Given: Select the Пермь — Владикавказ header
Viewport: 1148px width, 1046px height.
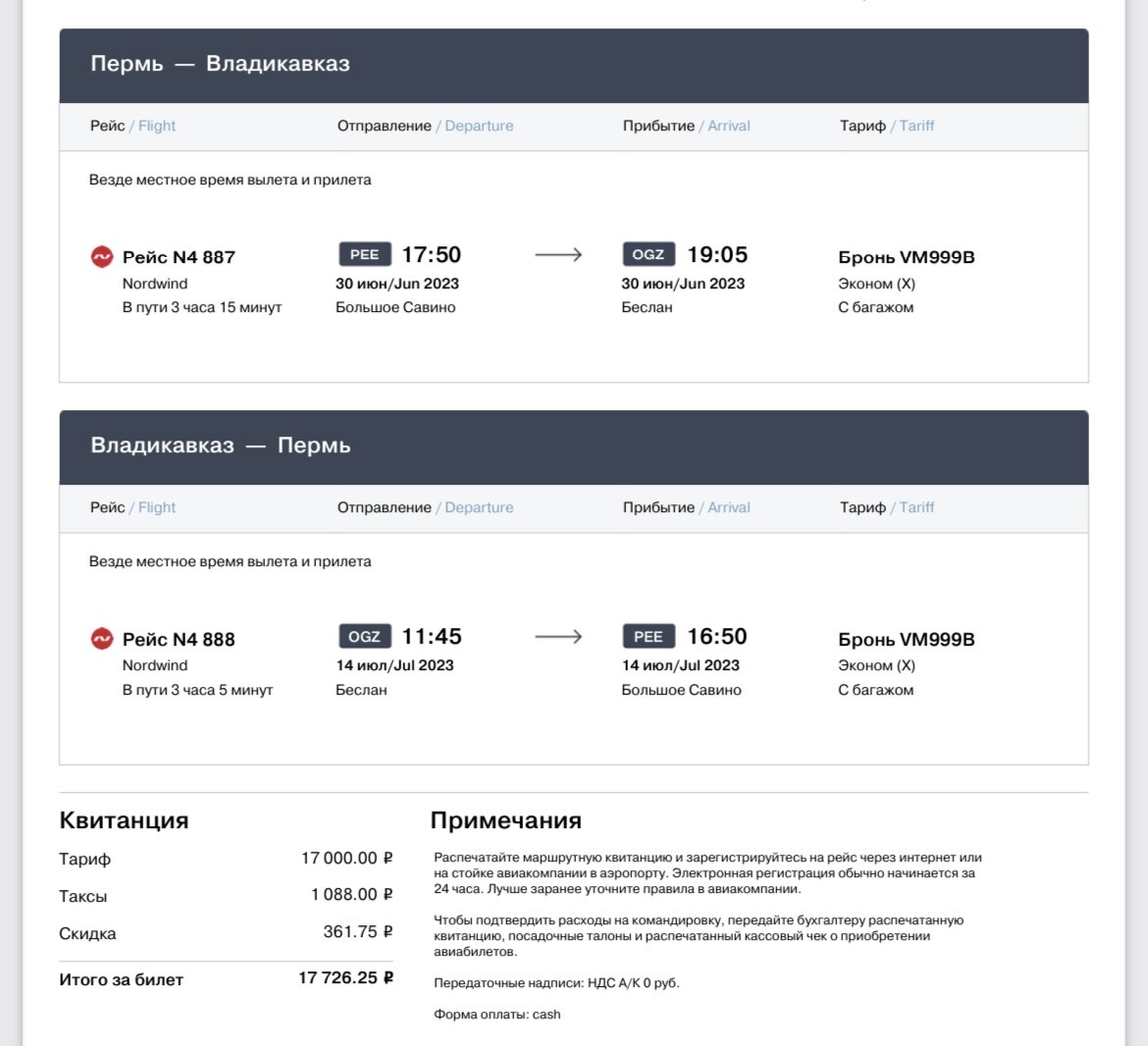Looking at the screenshot, I should click(x=574, y=66).
